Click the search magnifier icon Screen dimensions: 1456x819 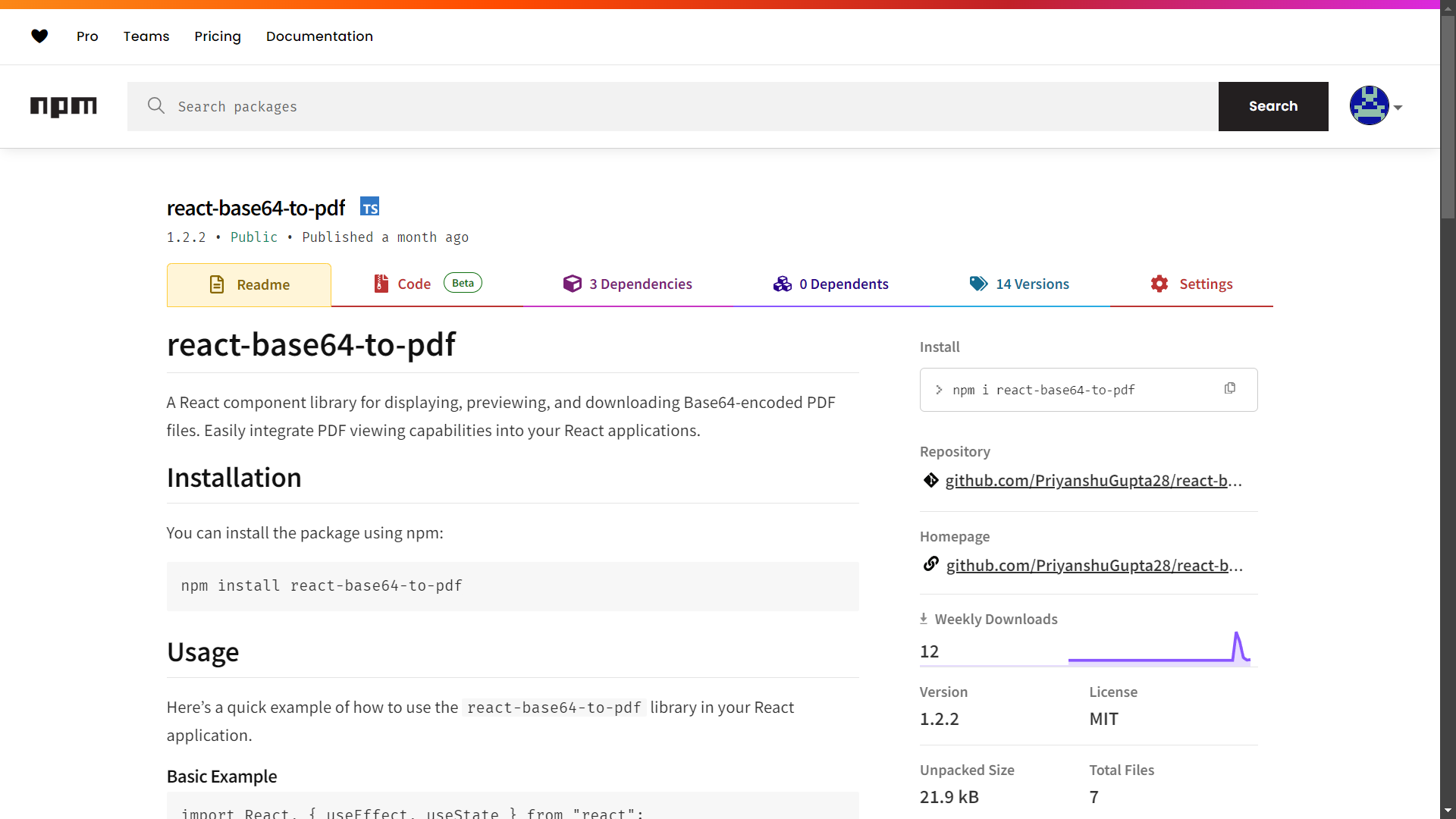155,106
